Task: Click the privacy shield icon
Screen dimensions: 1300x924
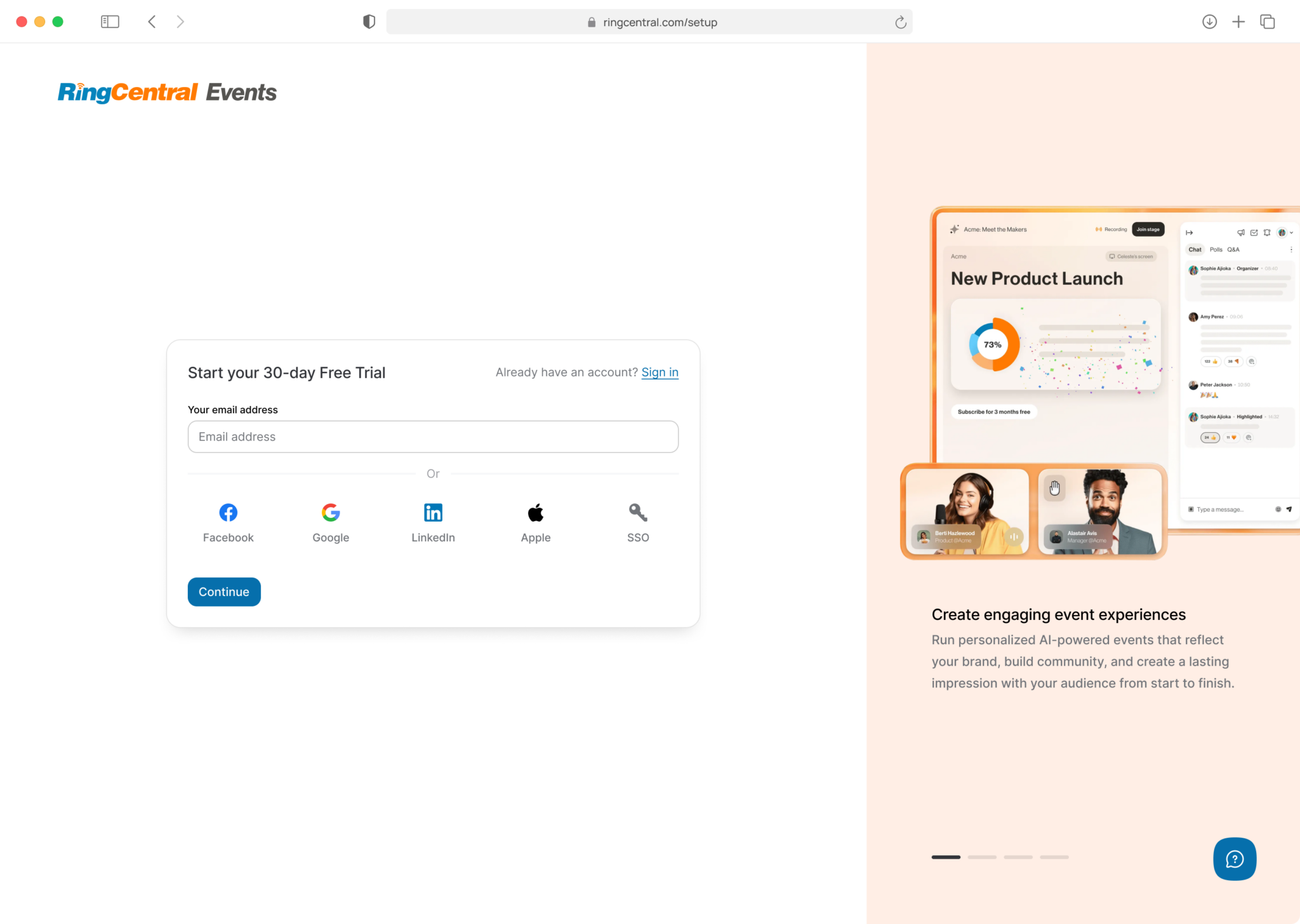Action: [369, 22]
